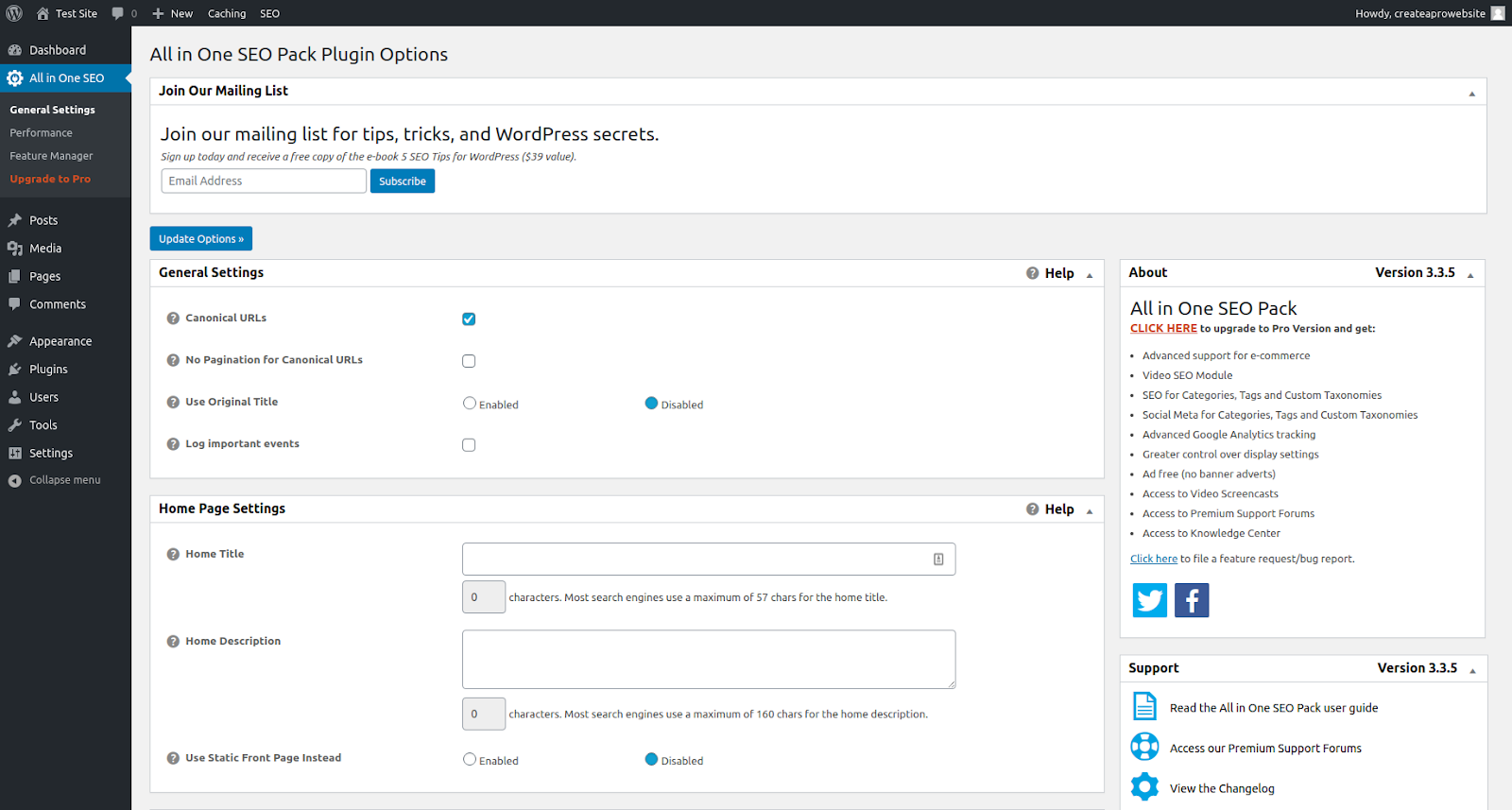Click the Premium Support lifebuoy icon

tap(1144, 747)
